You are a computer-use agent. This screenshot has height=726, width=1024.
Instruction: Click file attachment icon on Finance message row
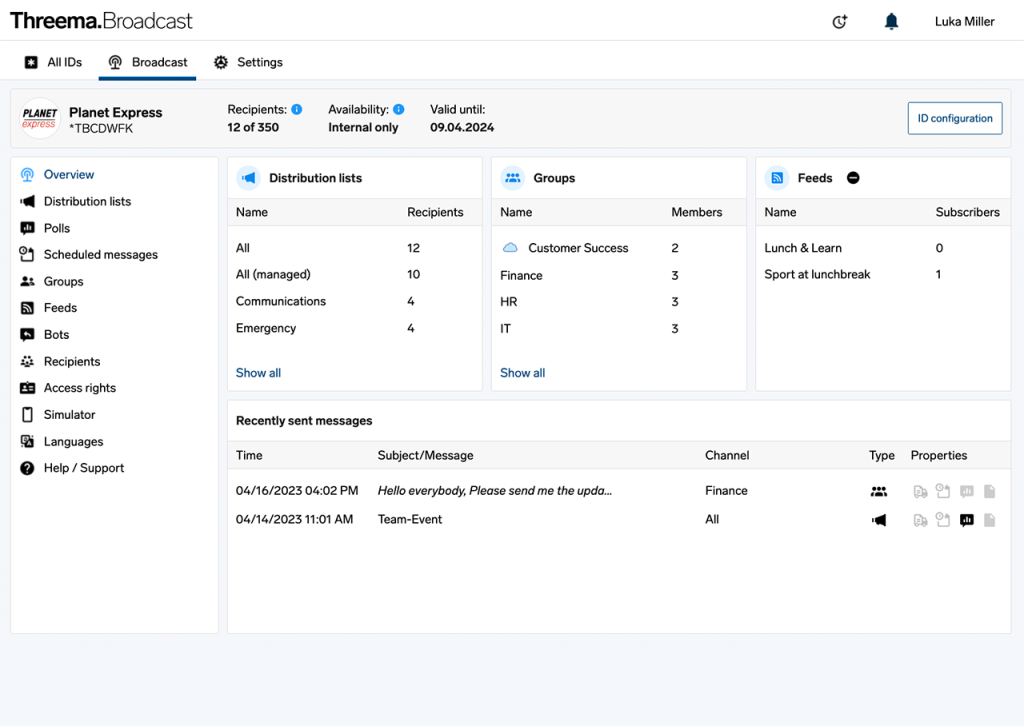[989, 491]
